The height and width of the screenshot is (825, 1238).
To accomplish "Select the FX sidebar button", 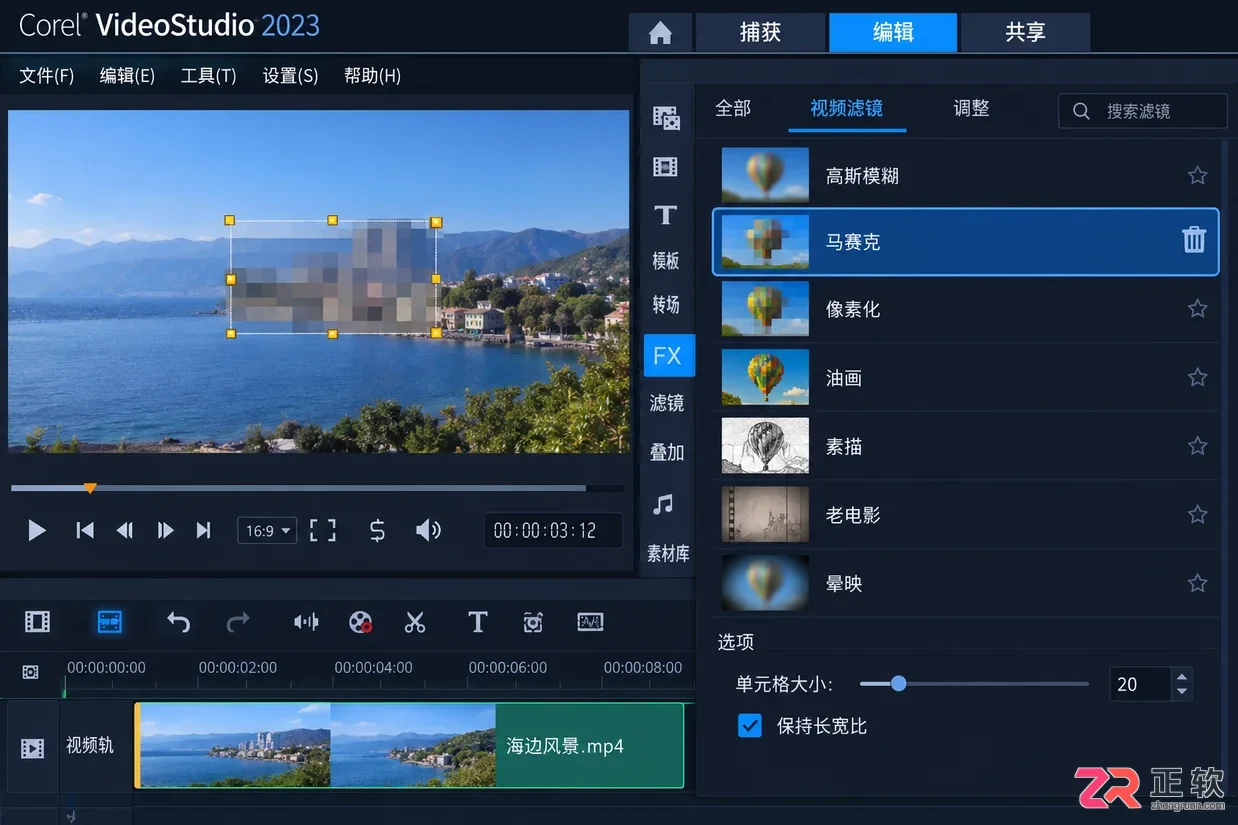I will click(x=668, y=356).
